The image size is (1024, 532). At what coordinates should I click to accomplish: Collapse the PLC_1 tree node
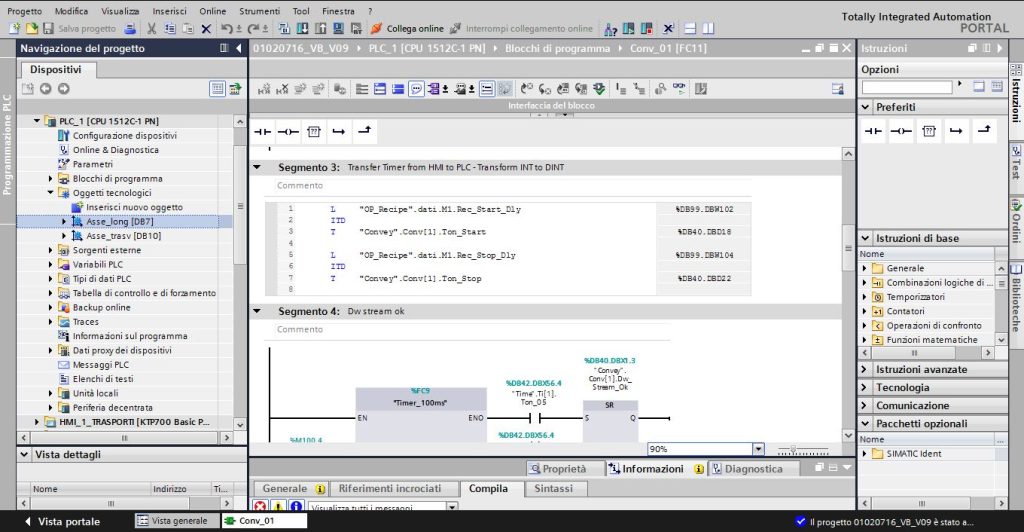(37, 121)
